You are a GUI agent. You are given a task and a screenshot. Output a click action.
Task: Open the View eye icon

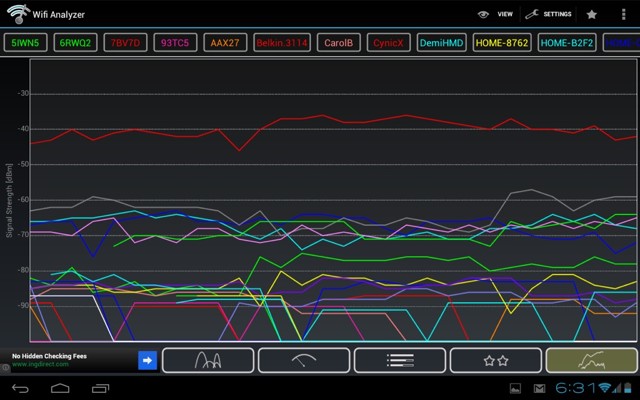[x=483, y=14]
